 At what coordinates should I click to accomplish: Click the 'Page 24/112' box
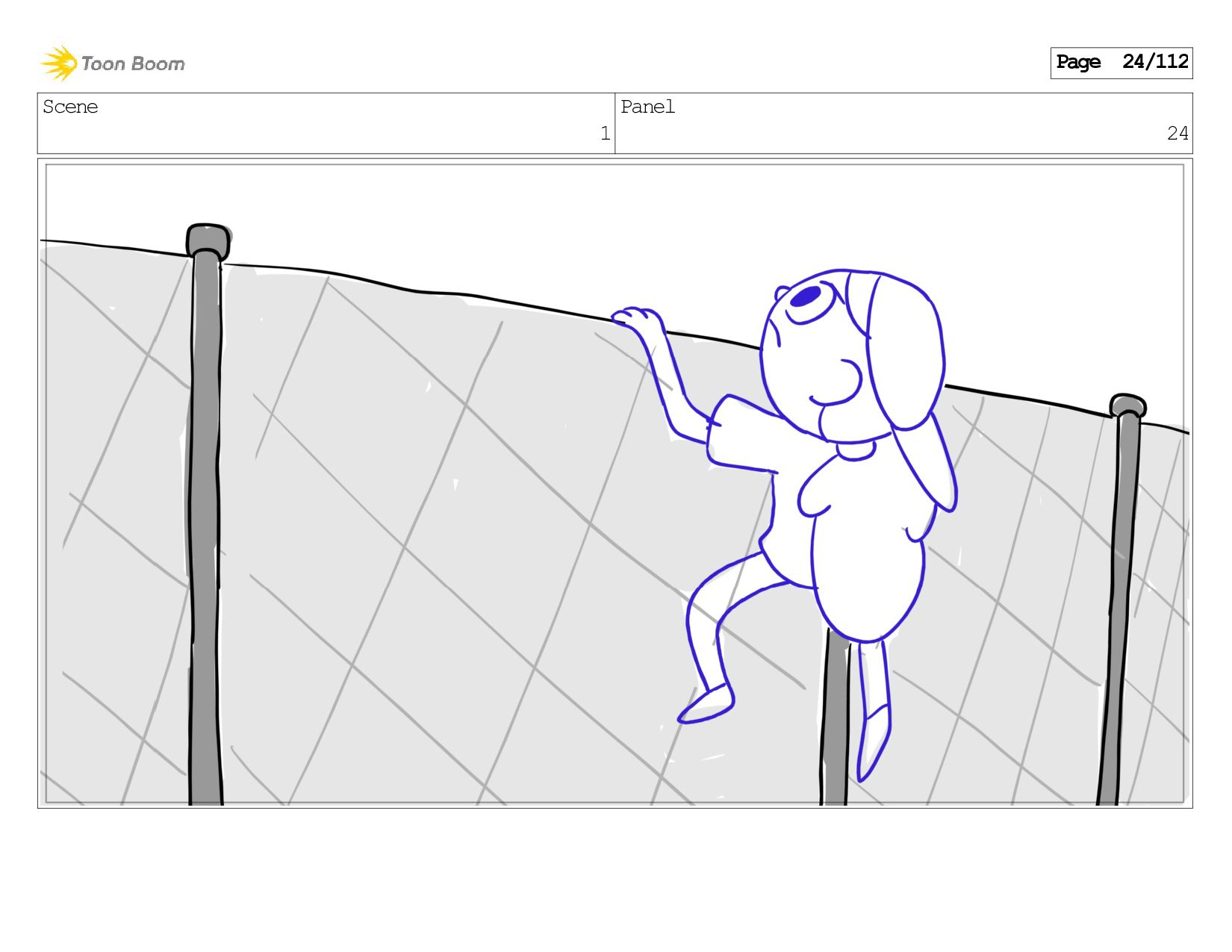pos(1121,63)
